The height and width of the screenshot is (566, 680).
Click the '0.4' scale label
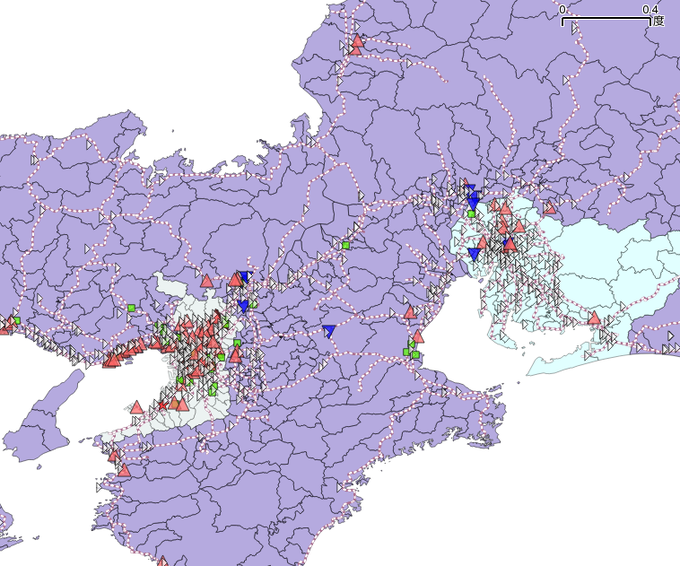(x=651, y=10)
